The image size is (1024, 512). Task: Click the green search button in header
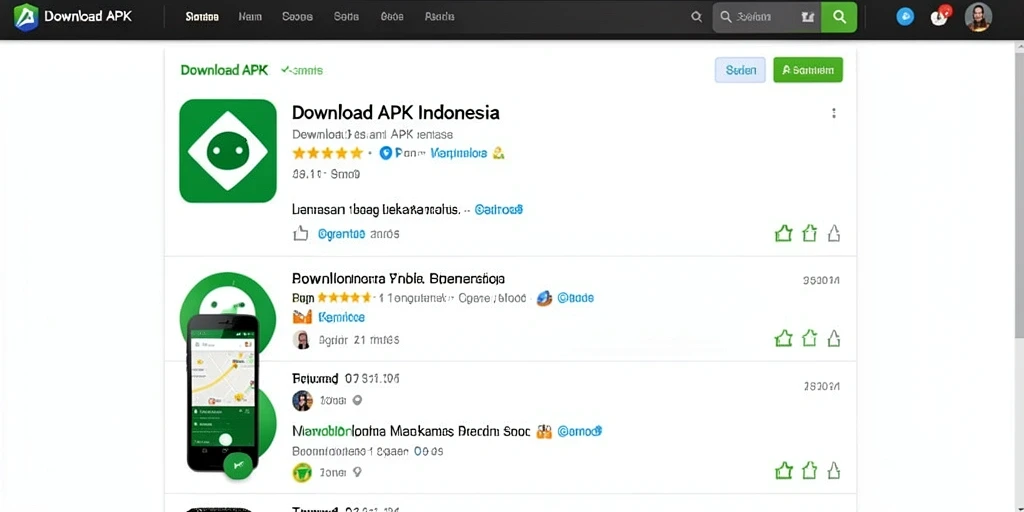tap(839, 17)
